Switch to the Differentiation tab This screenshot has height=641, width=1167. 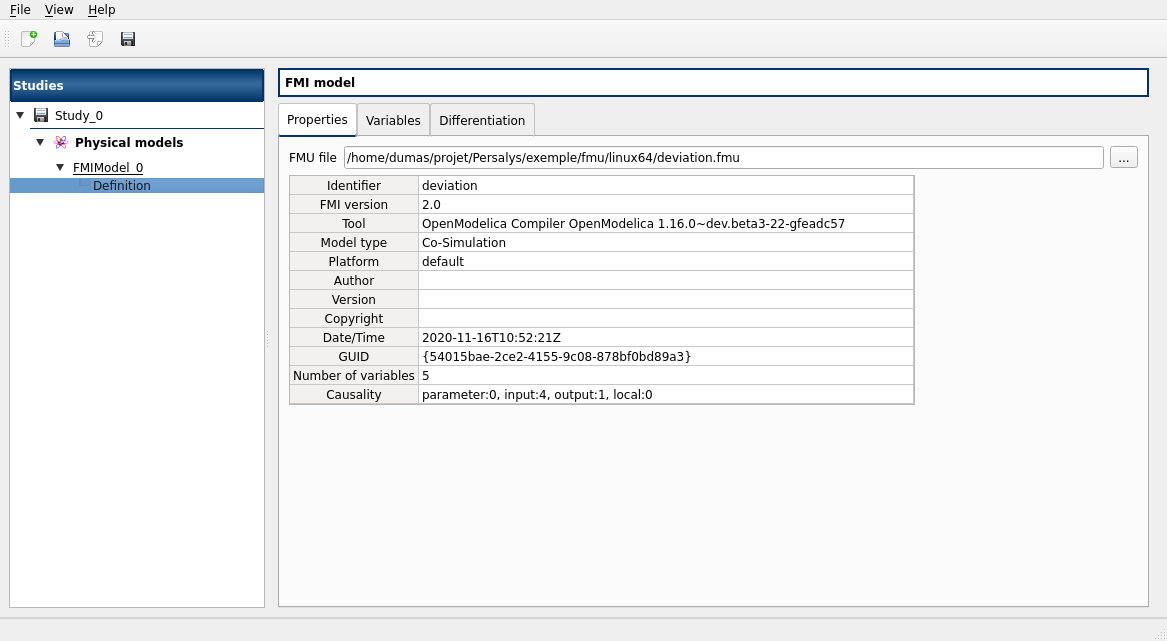click(x=482, y=121)
